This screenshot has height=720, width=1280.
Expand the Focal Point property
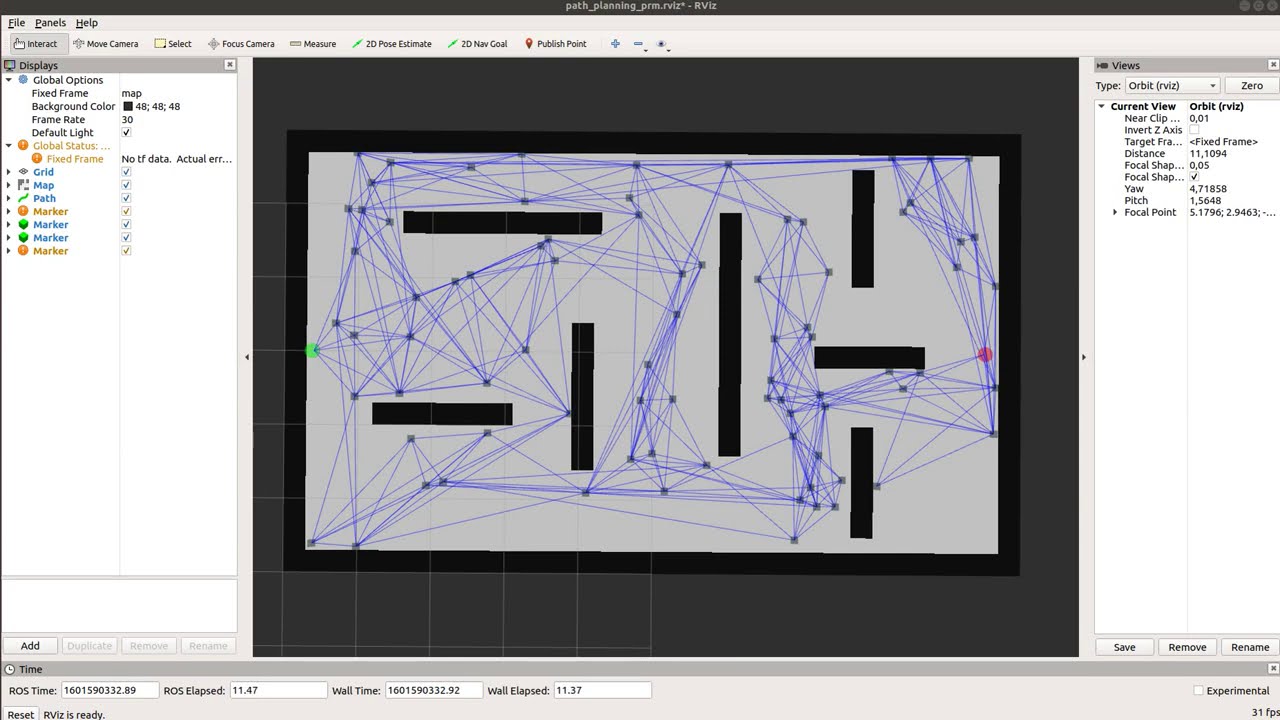click(1115, 212)
